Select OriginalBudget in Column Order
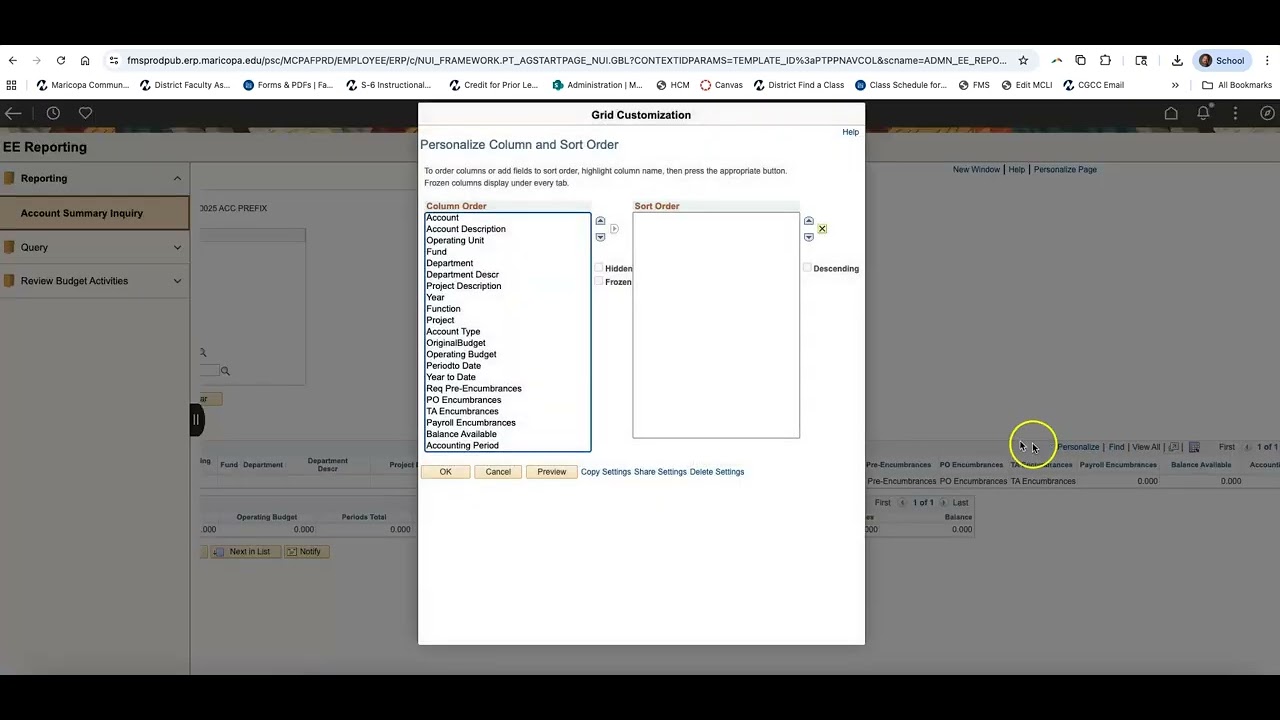This screenshot has height=720, width=1280. coord(508,343)
